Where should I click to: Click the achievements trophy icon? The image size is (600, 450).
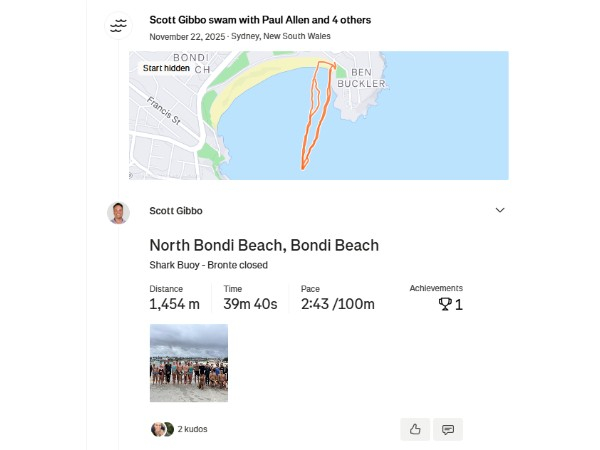point(445,304)
